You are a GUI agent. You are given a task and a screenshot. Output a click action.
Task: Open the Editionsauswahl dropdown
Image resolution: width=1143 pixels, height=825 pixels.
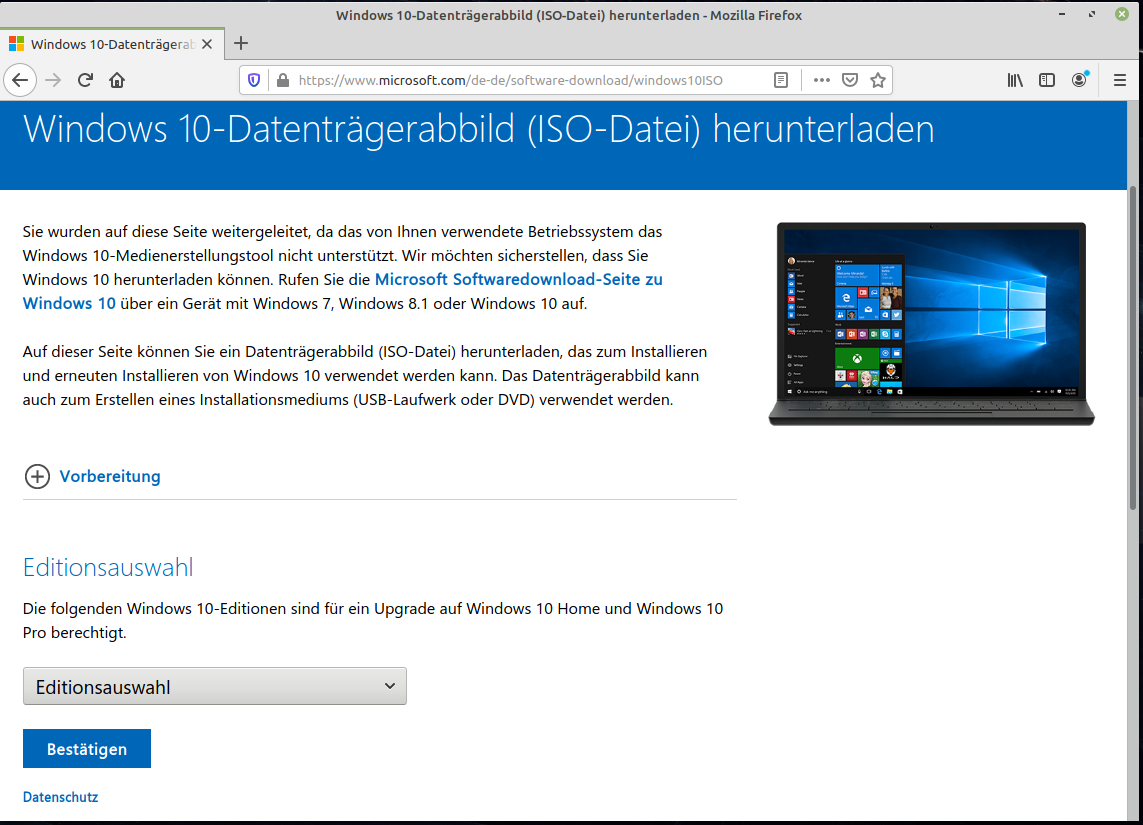click(x=214, y=687)
